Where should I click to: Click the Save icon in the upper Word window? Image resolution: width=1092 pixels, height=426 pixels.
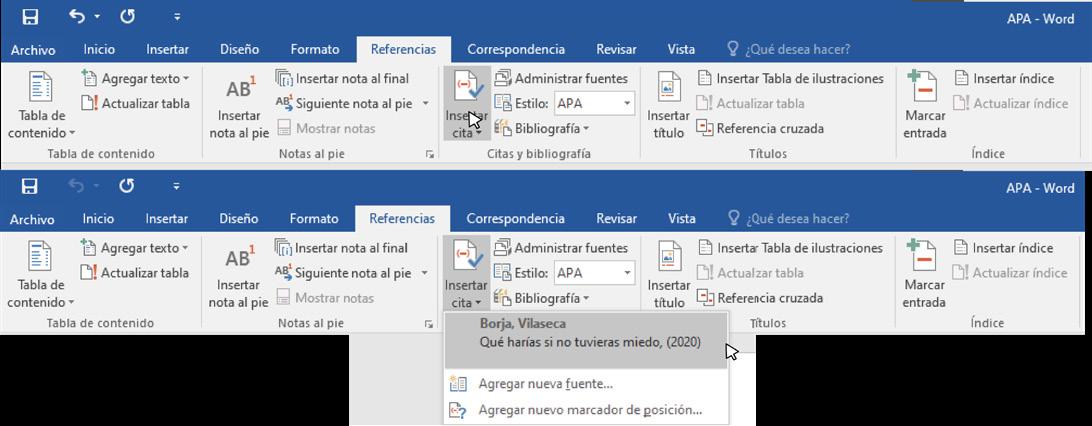coord(30,17)
